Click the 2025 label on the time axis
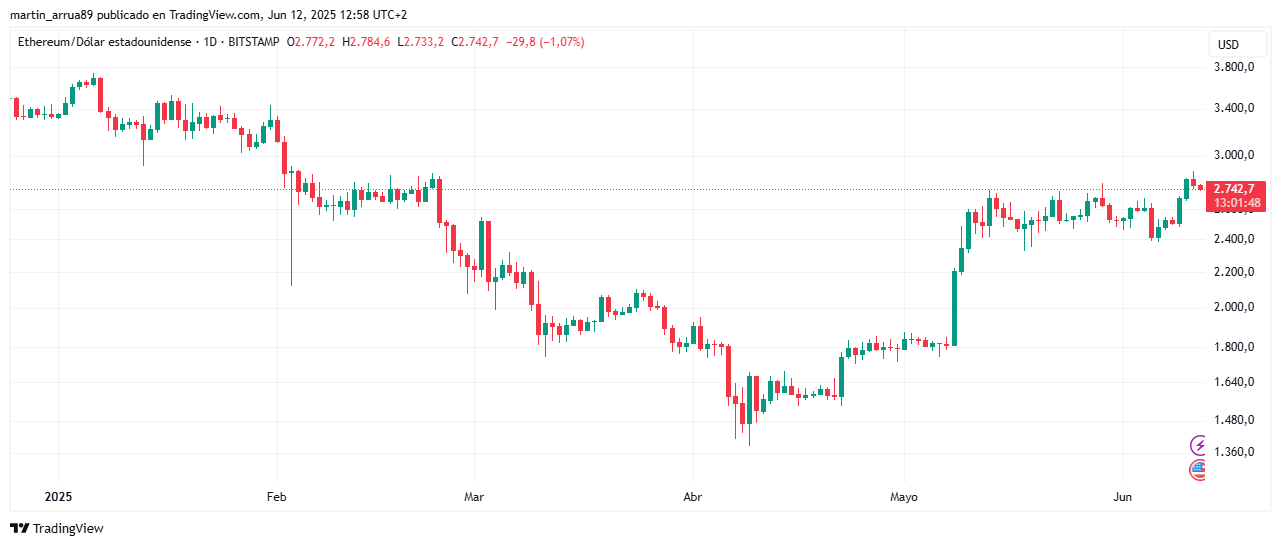 coord(58,496)
